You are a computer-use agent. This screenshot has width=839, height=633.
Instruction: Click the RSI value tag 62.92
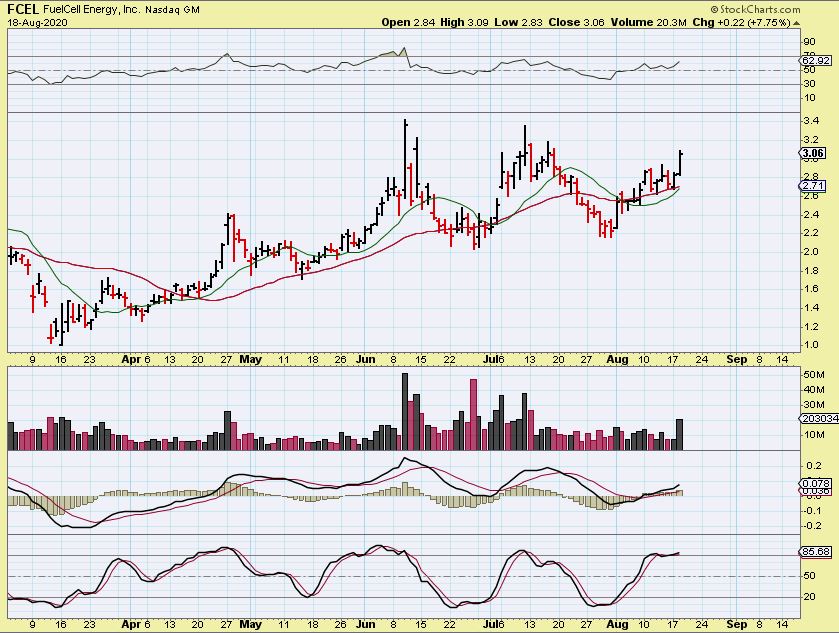pos(816,60)
